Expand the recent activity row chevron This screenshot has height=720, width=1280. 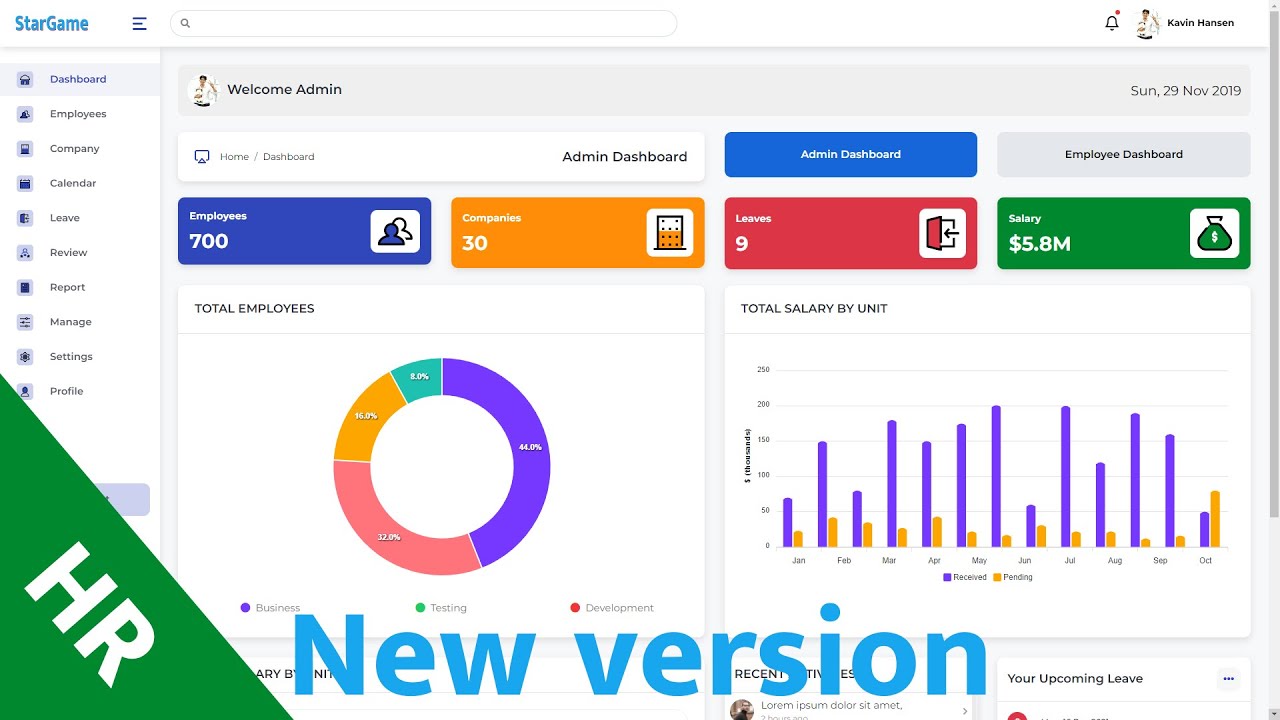[x=965, y=711]
